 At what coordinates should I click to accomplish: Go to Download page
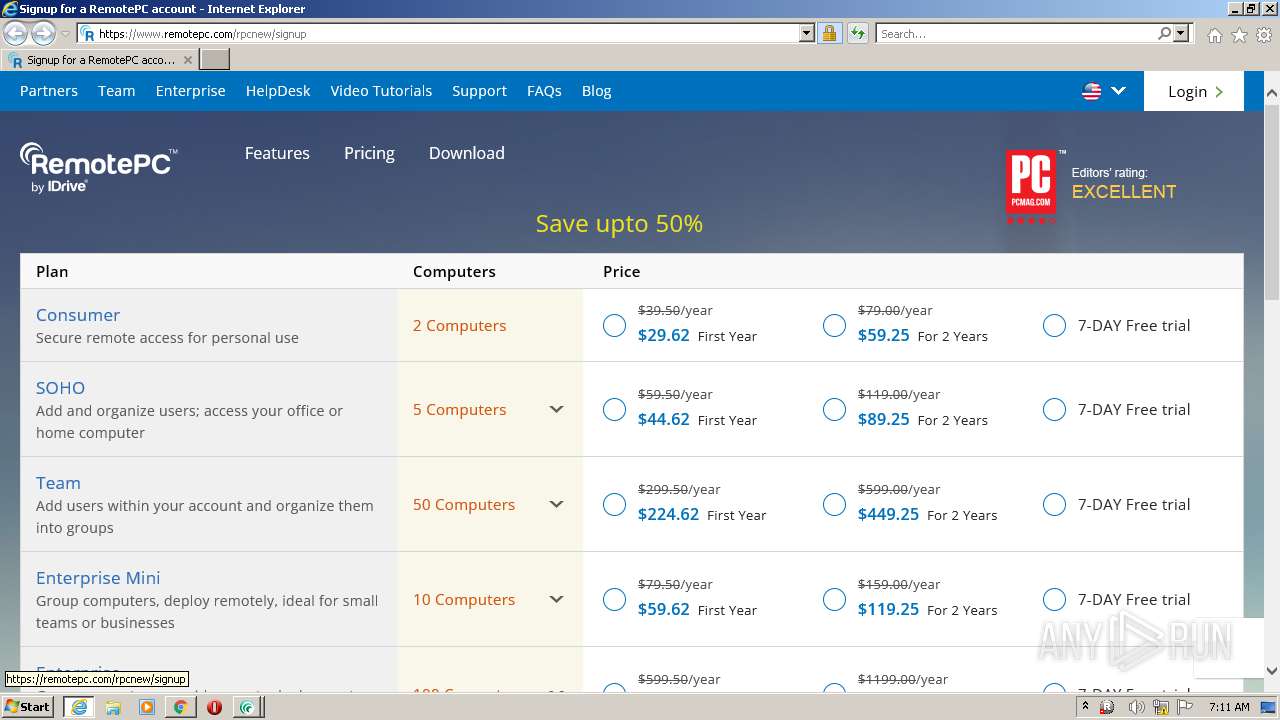point(466,153)
